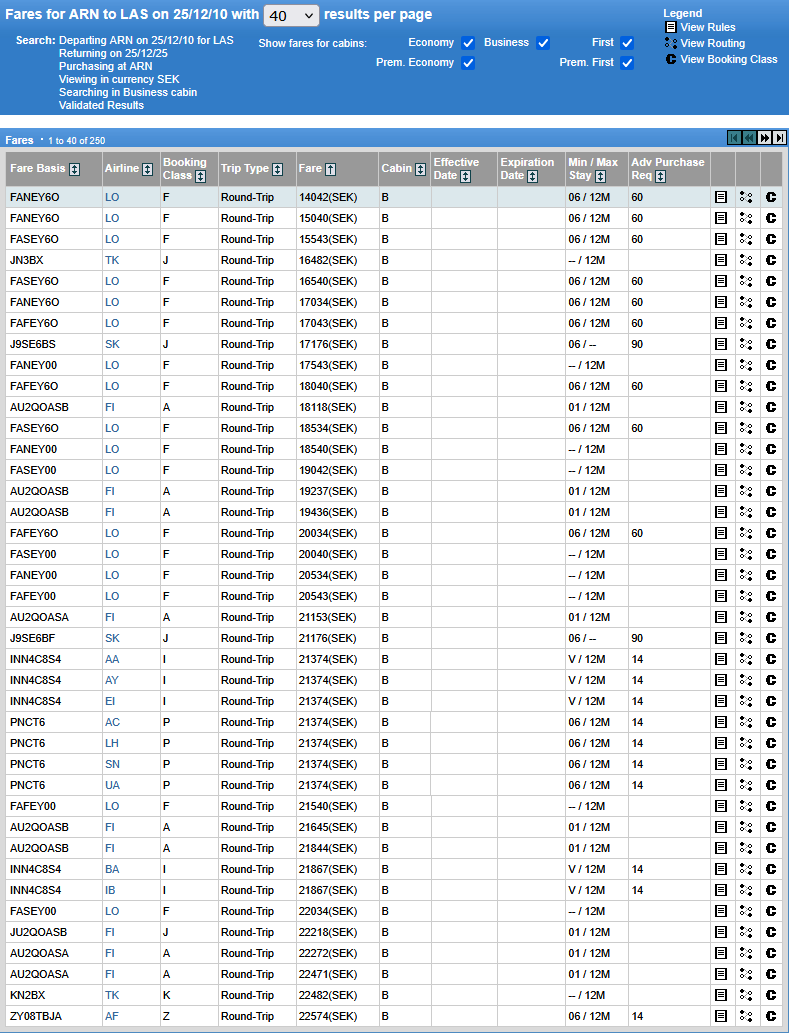Sort by Fare Basis column
Viewport: 794px width, 1036px height.
(74, 169)
